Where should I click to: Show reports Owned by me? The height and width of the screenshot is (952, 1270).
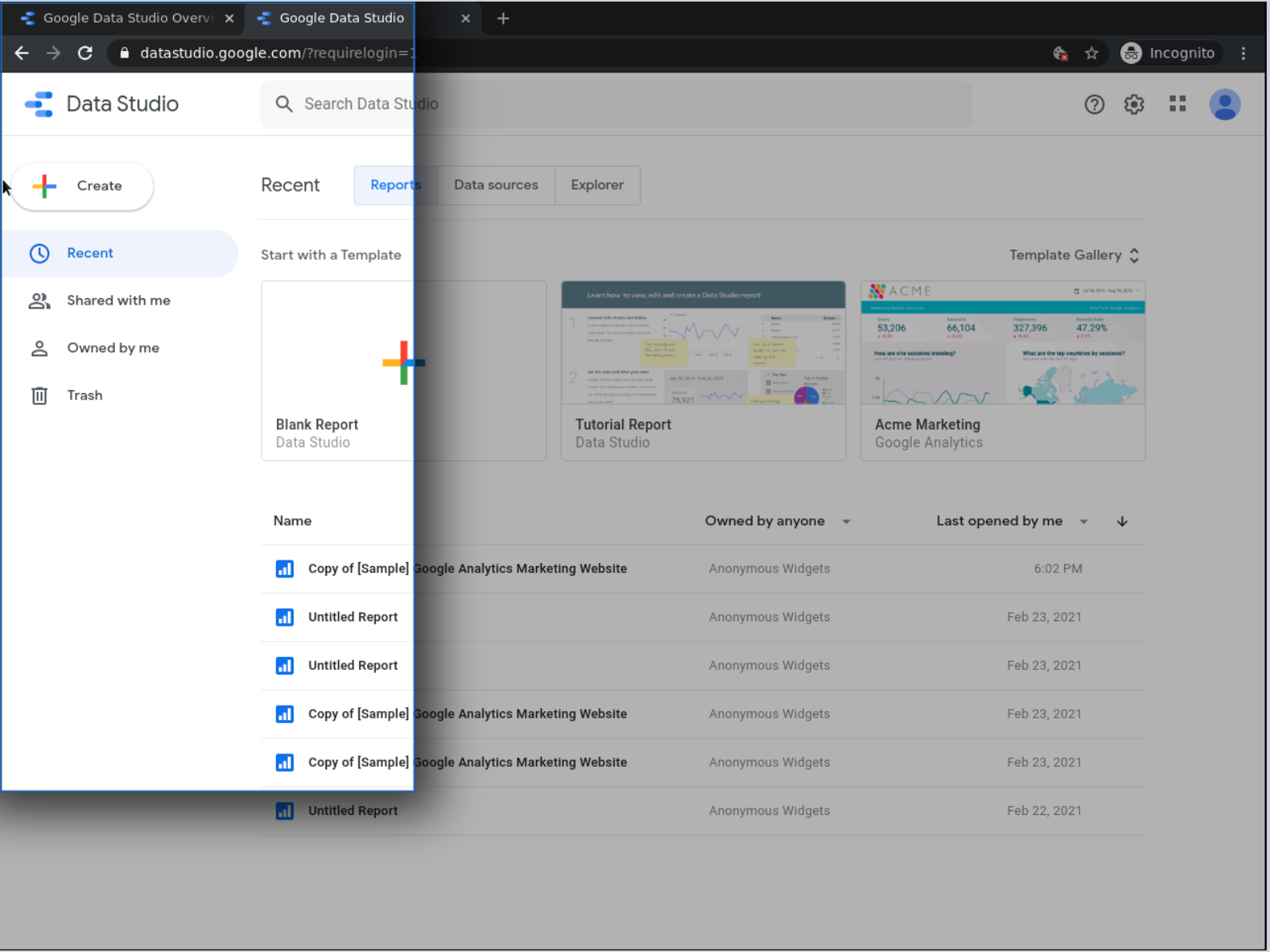coord(120,348)
